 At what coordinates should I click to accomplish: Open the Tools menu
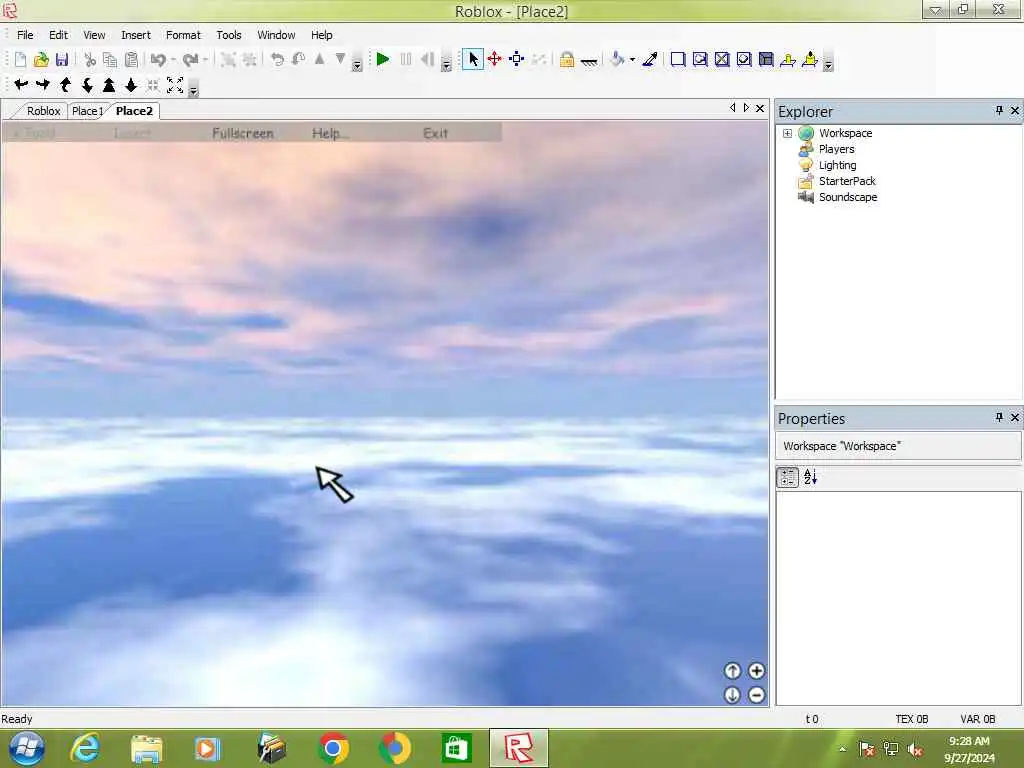(x=229, y=35)
